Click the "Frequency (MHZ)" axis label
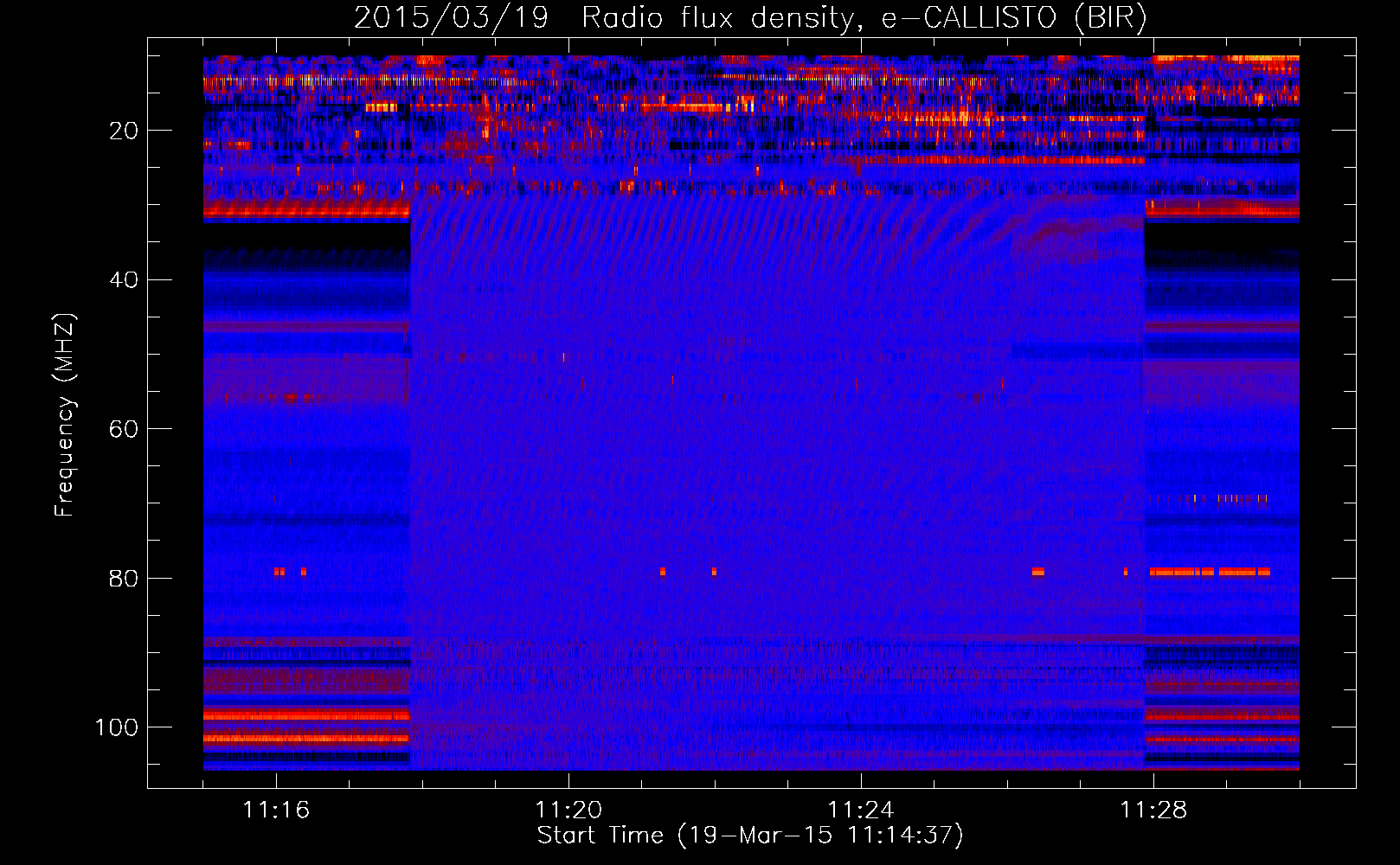This screenshot has height=865, width=1400. (65, 414)
